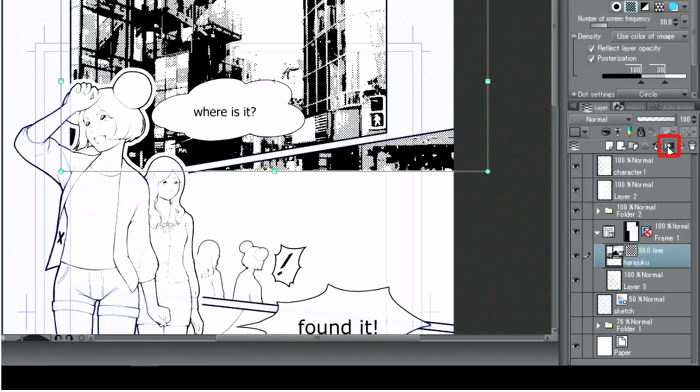Click the Delete Layer trash icon
Screen dimensions: 700x392
click(692, 146)
